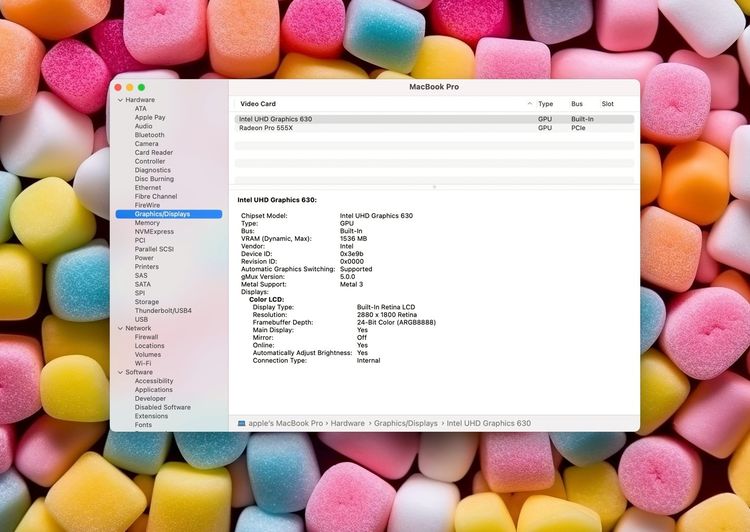Click apple's MacBook Pro in the path bar
Viewport: 750px width, 532px height.
(x=286, y=423)
